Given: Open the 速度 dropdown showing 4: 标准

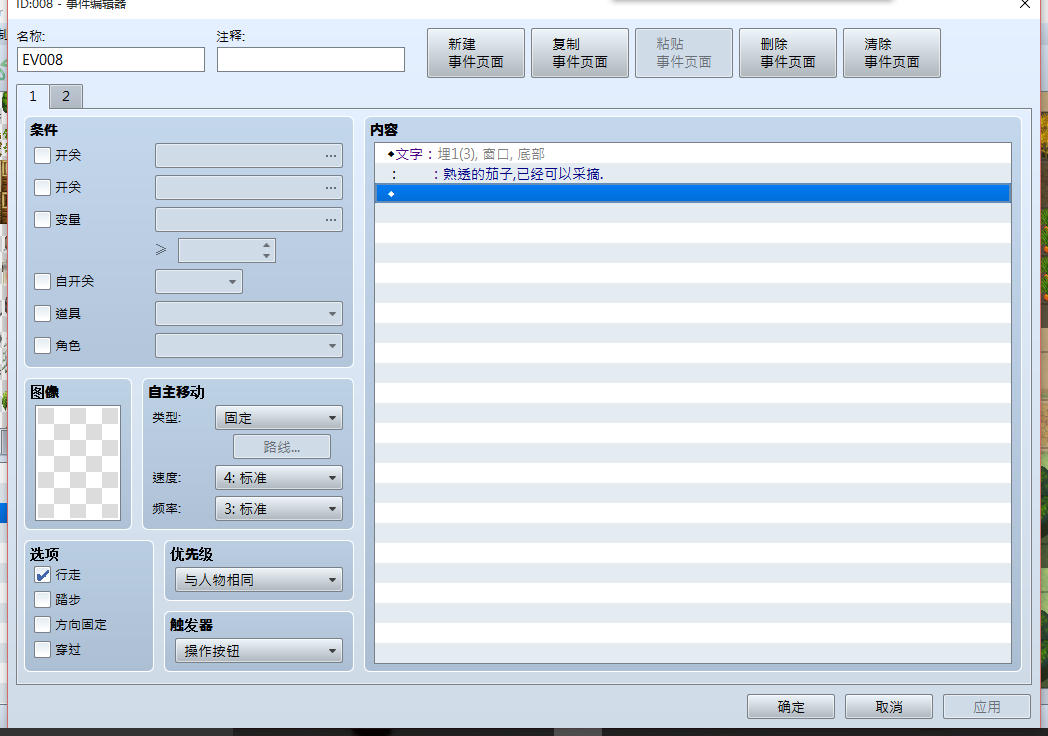Looking at the screenshot, I should tap(279, 478).
